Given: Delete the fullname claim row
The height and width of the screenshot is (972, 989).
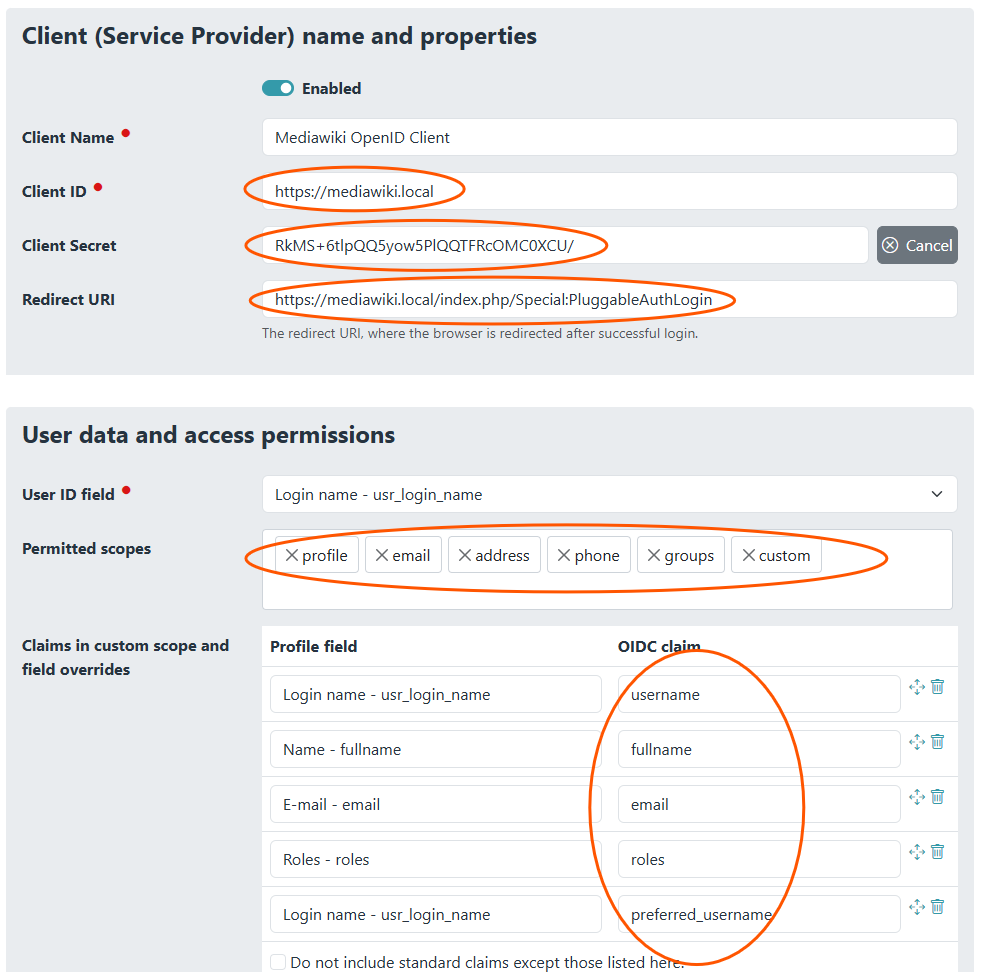Looking at the screenshot, I should (937, 742).
